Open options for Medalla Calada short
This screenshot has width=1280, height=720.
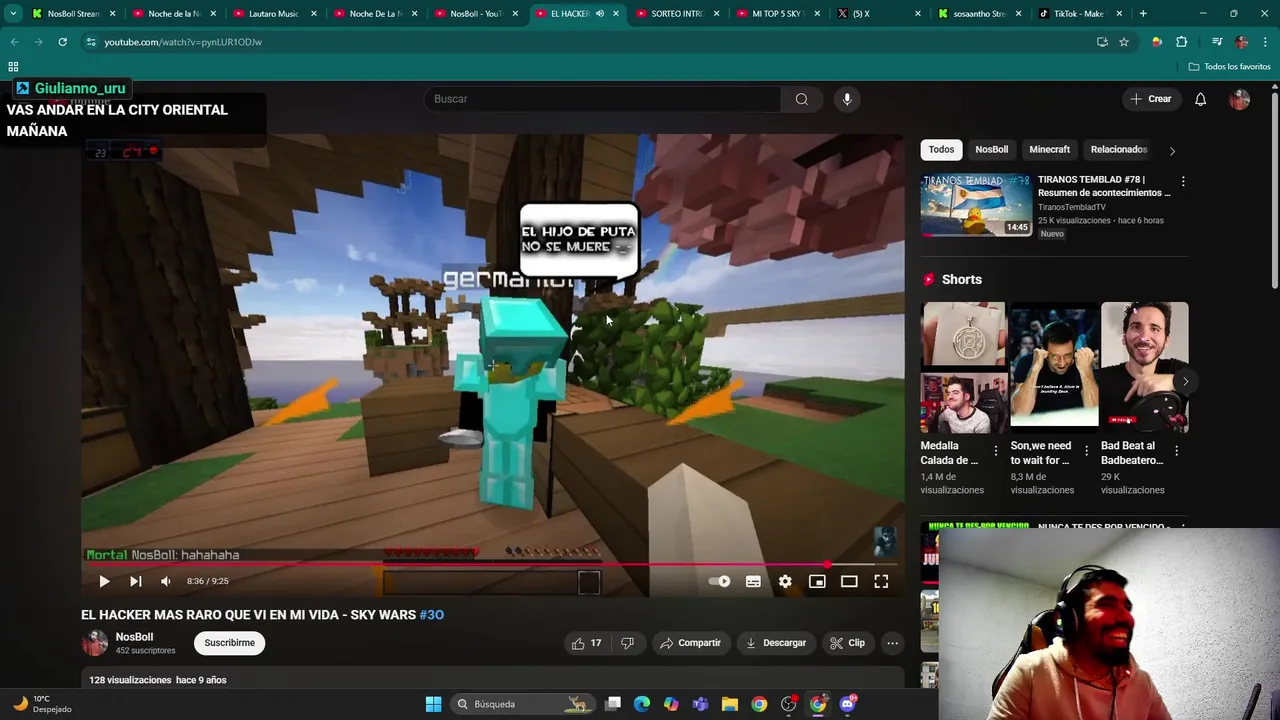click(x=996, y=451)
